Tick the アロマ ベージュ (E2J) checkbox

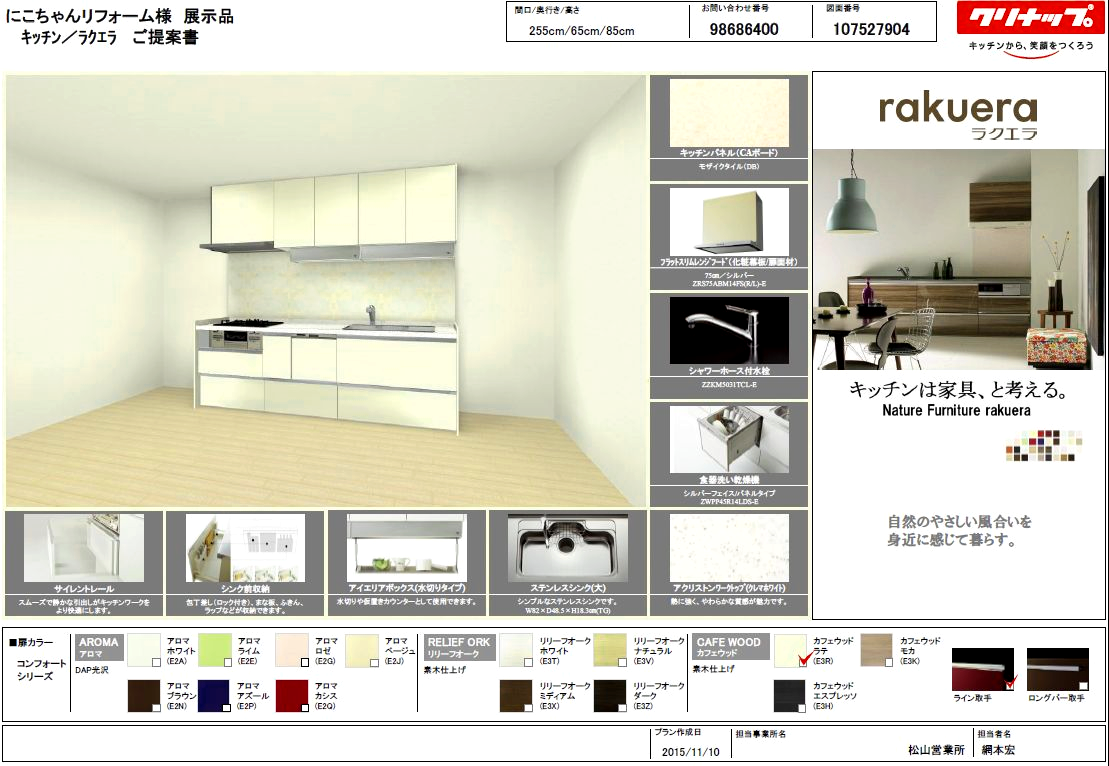(374, 662)
